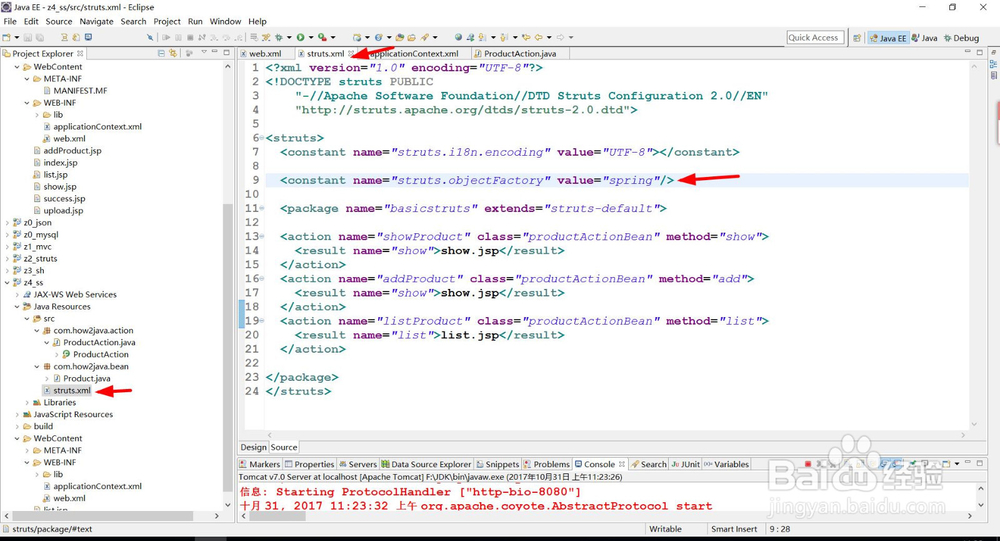Viewport: 1000px width, 541px height.
Task: Open the Window menu
Action: pos(225,21)
